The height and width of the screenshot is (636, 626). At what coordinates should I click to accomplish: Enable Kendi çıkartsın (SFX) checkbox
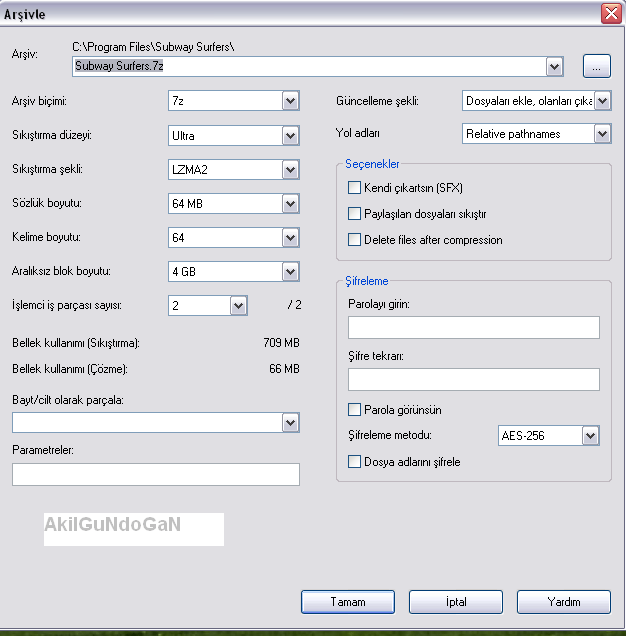(354, 188)
